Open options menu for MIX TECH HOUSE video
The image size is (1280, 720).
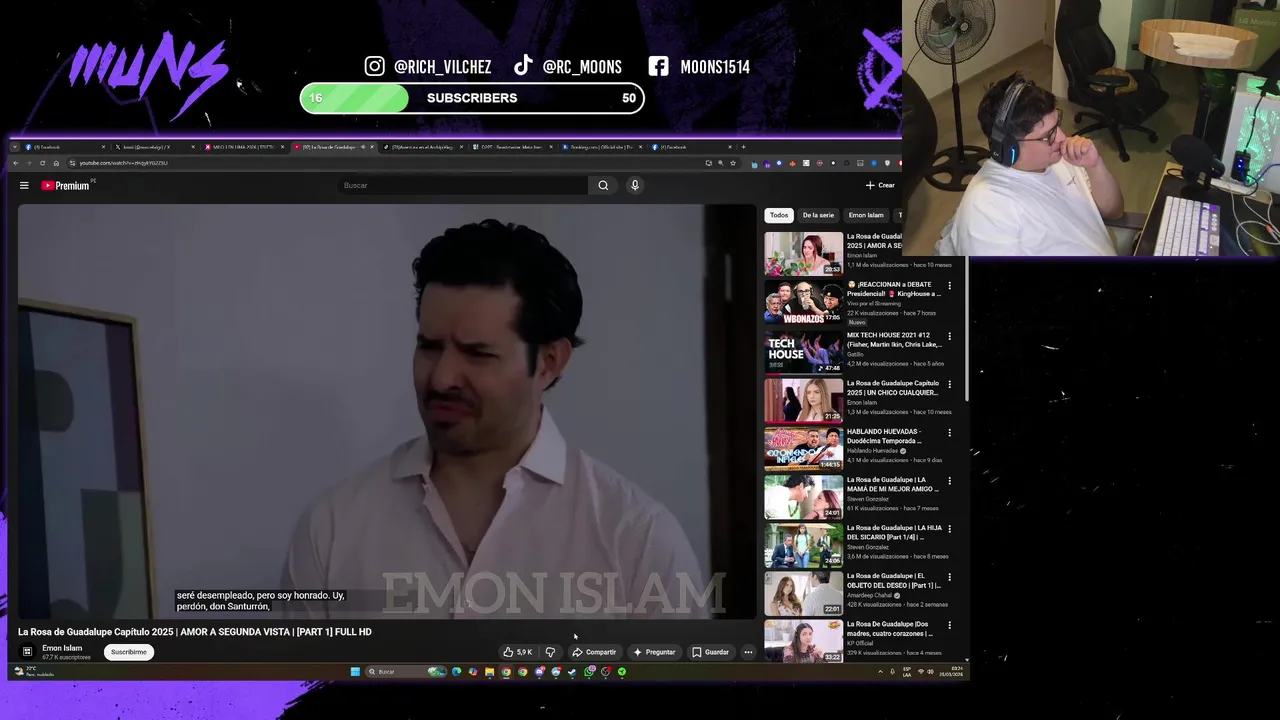pos(950,336)
